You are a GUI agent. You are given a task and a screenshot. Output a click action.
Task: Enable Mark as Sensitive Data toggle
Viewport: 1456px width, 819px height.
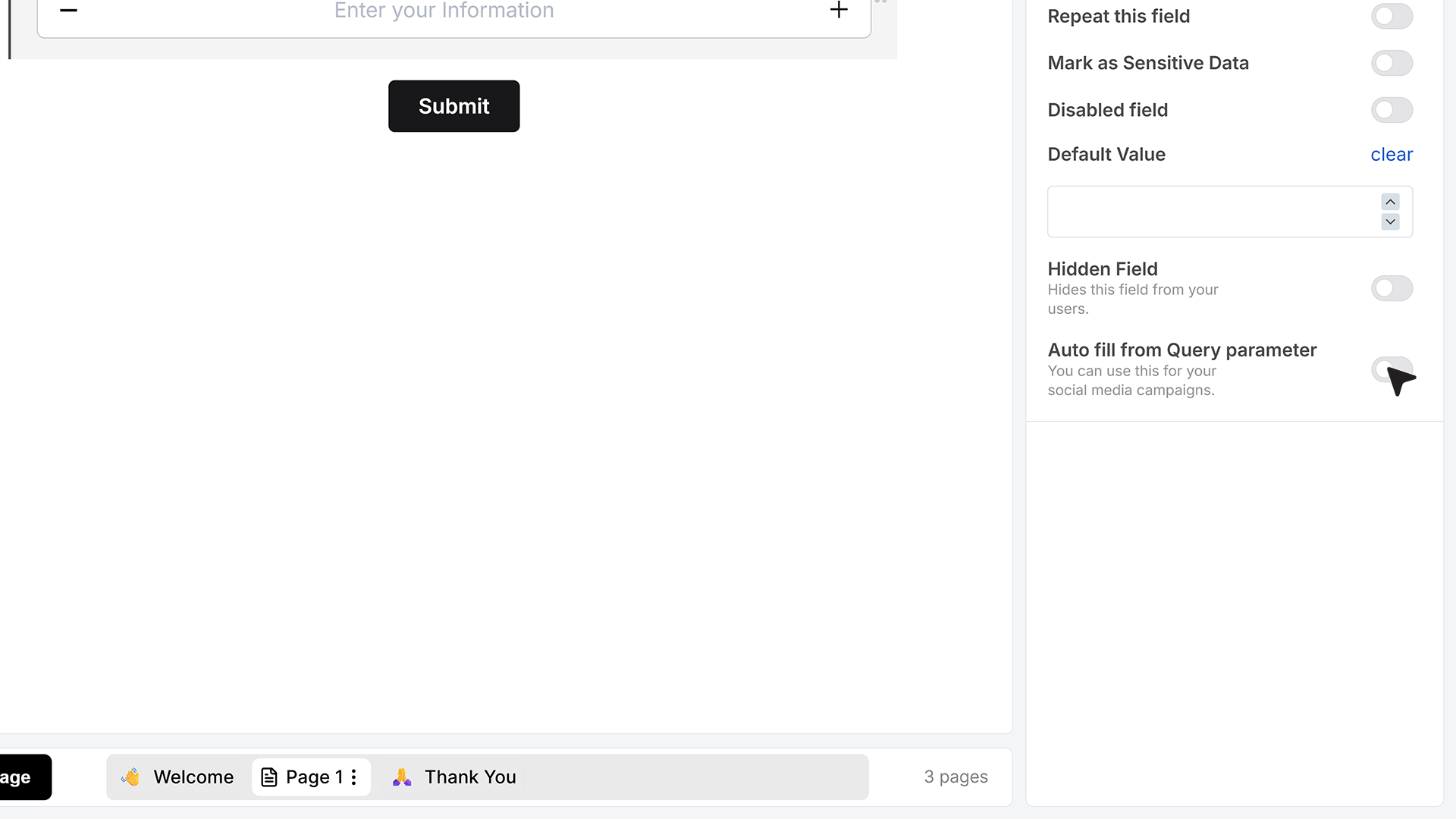point(1392,63)
